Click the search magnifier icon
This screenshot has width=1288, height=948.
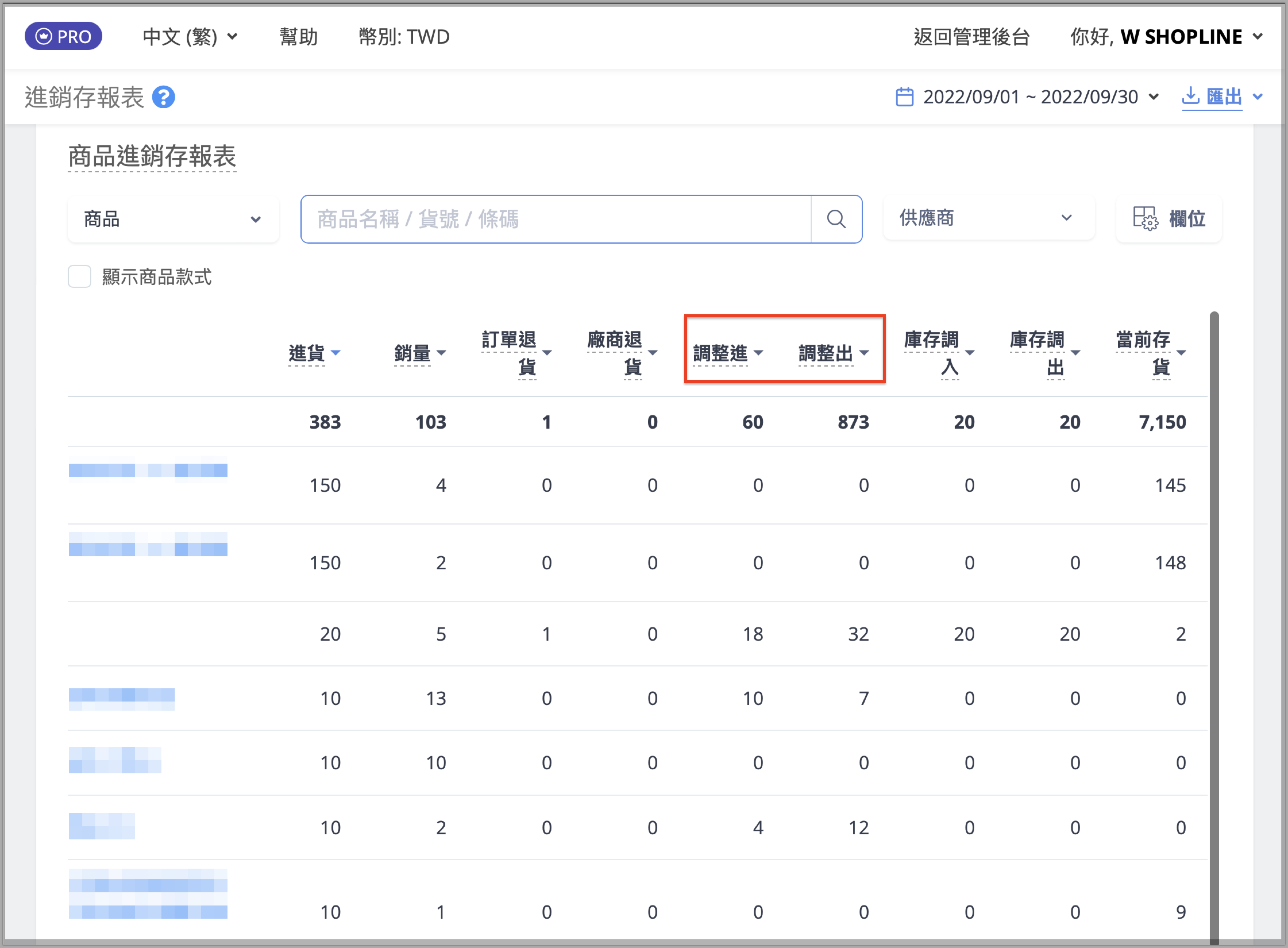click(x=836, y=219)
